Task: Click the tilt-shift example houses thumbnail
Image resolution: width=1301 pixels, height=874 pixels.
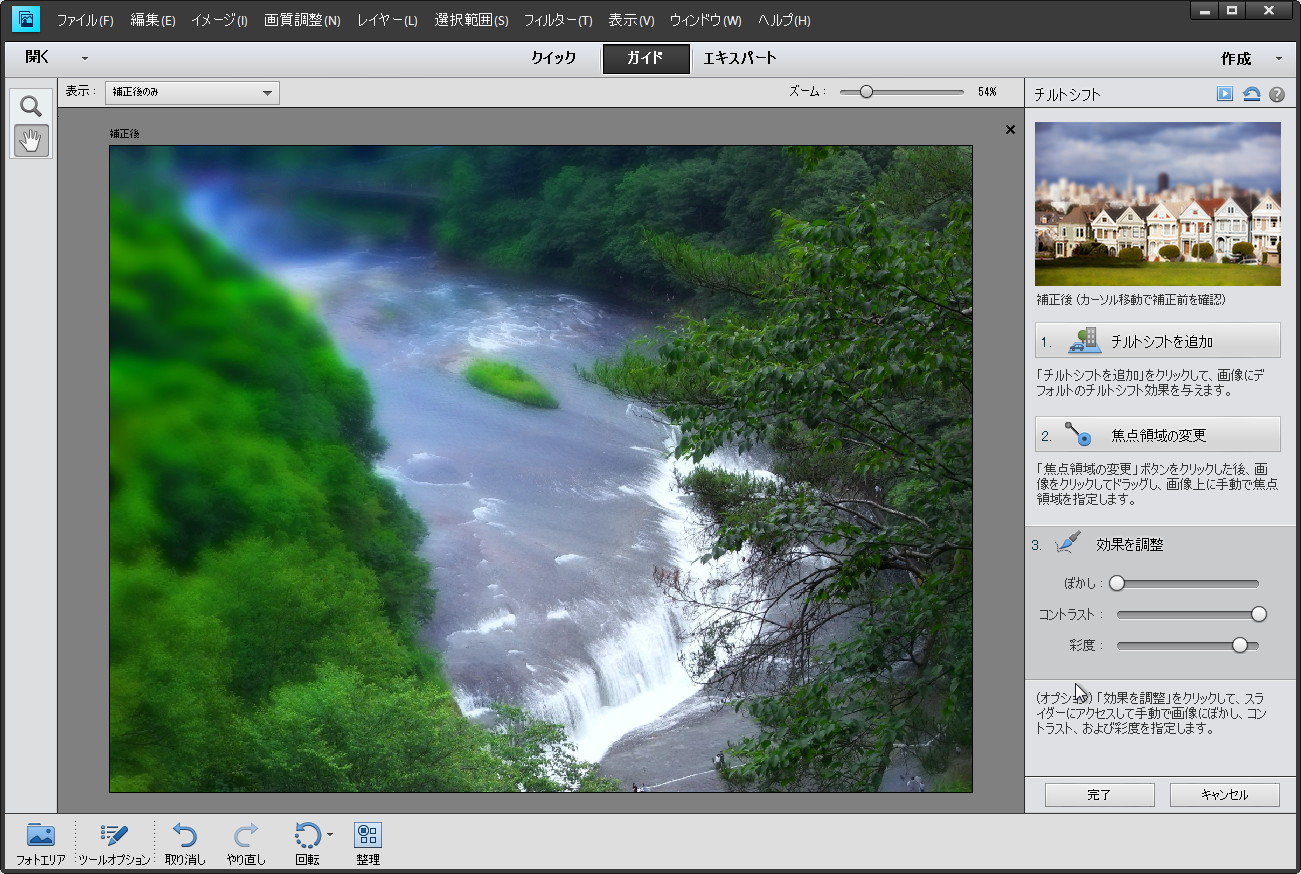Action: coord(1158,204)
